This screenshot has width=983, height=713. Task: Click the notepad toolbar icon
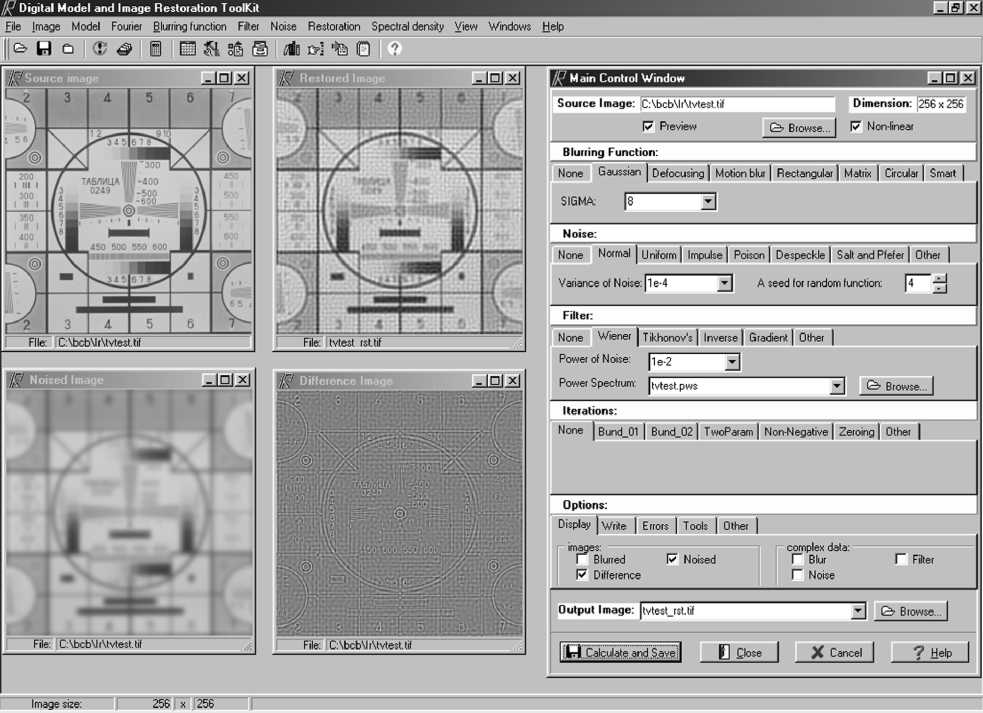tap(364, 48)
